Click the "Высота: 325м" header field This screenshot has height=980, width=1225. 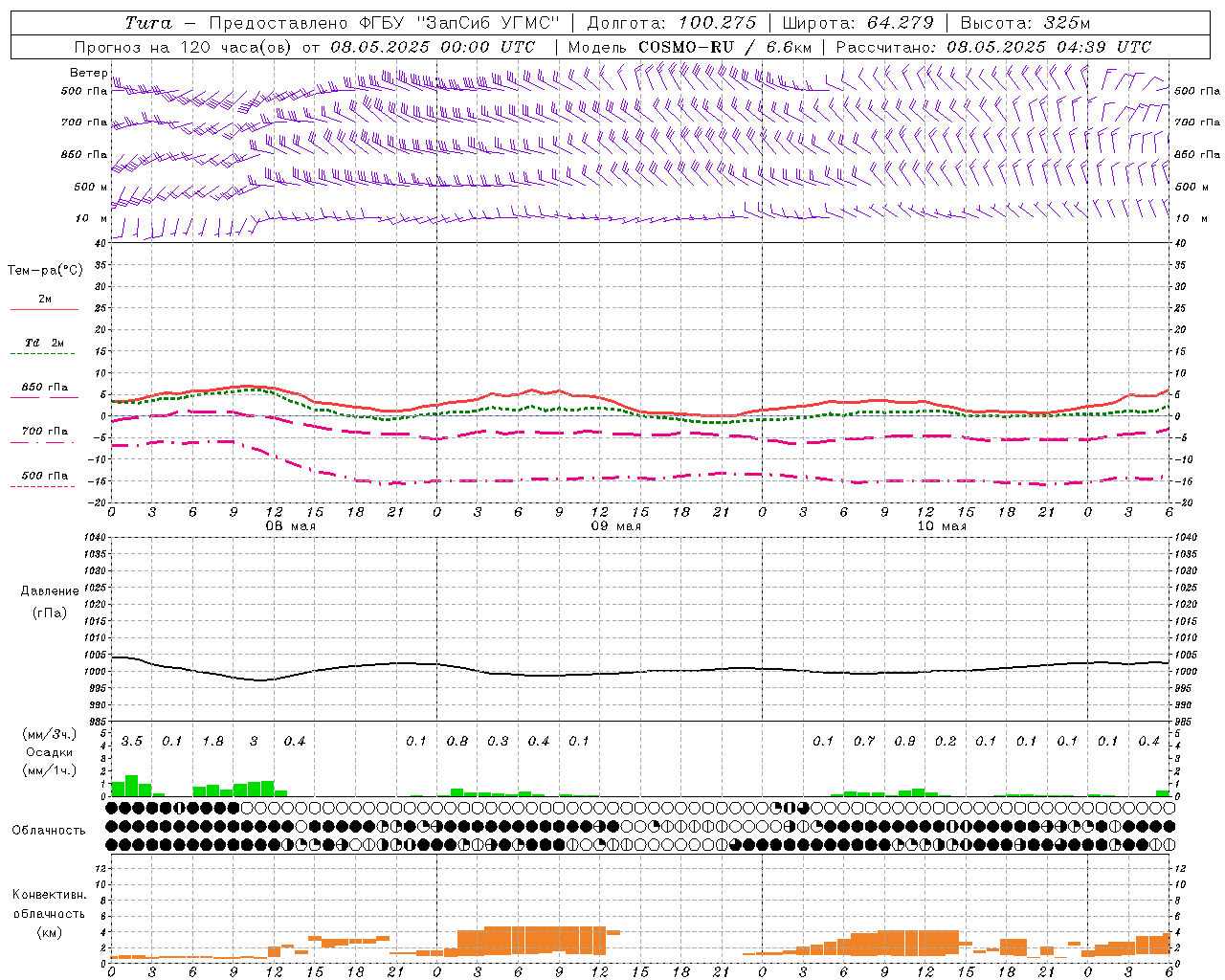[x=1025, y=23]
